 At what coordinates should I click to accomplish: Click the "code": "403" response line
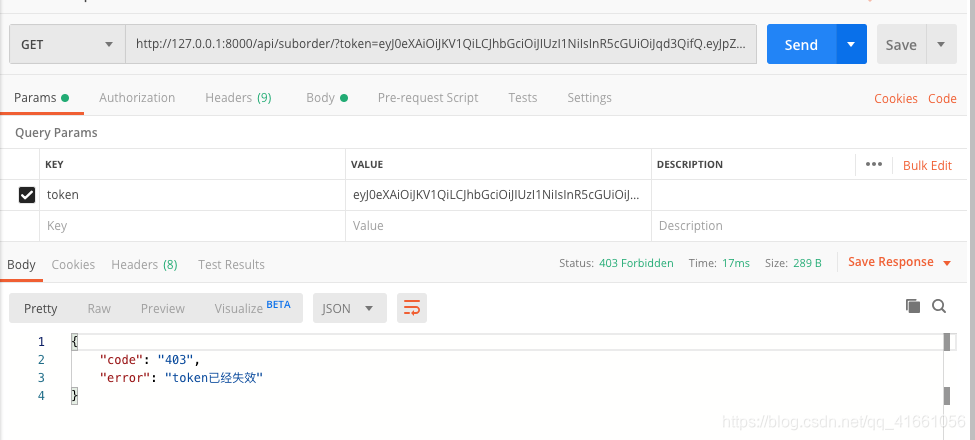[150, 359]
